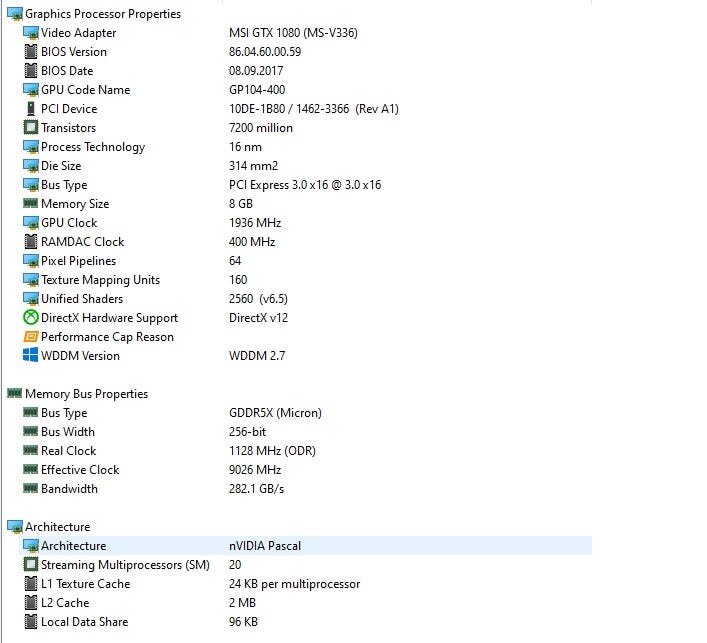Click the value MSI GTX 1080 (MS-V336)
This screenshot has width=707, height=643.
point(293,33)
